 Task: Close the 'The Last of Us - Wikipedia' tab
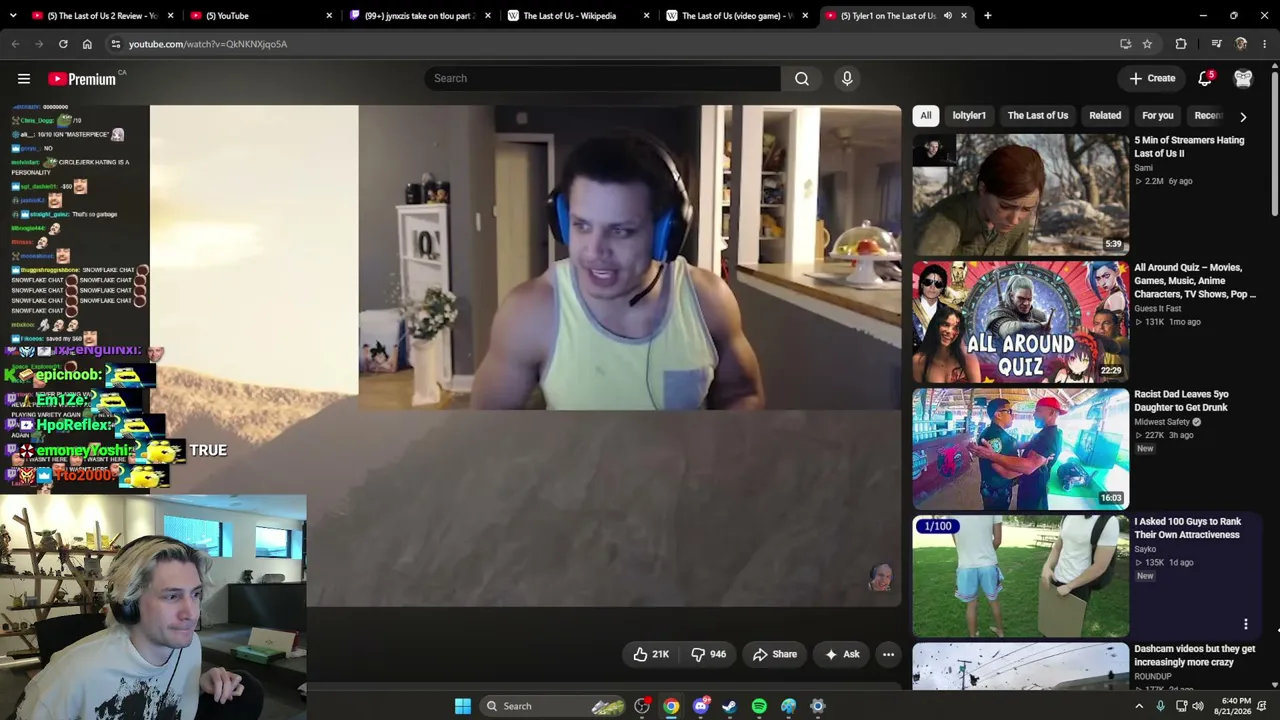646,16
